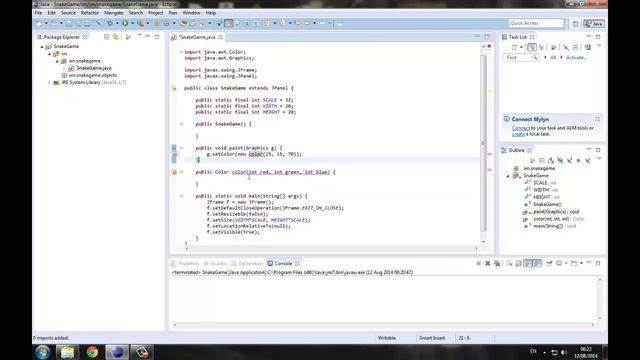Click New Task icon in Task List
The height and width of the screenshot is (360, 640).
pyautogui.click(x=514, y=47)
